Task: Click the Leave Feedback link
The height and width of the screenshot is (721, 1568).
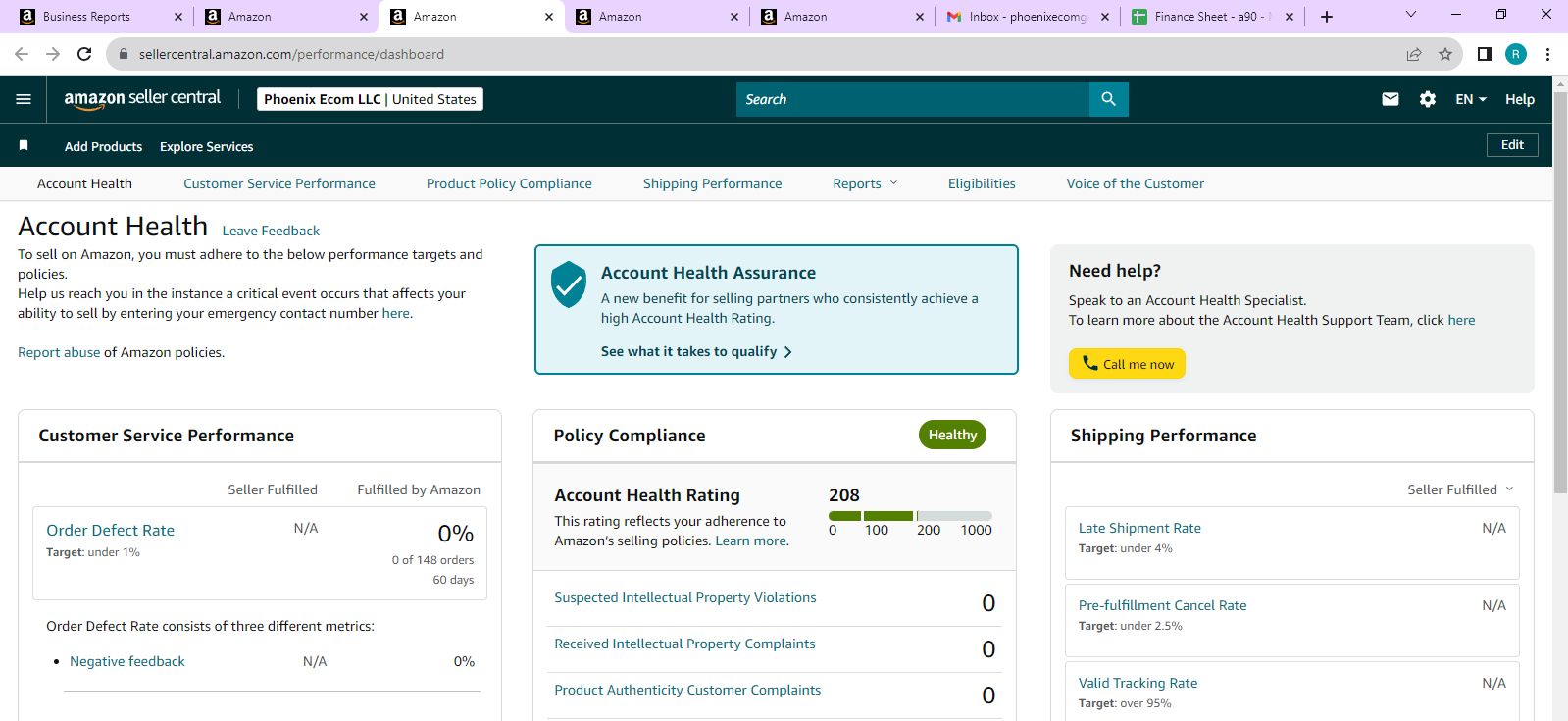Action: point(271,231)
